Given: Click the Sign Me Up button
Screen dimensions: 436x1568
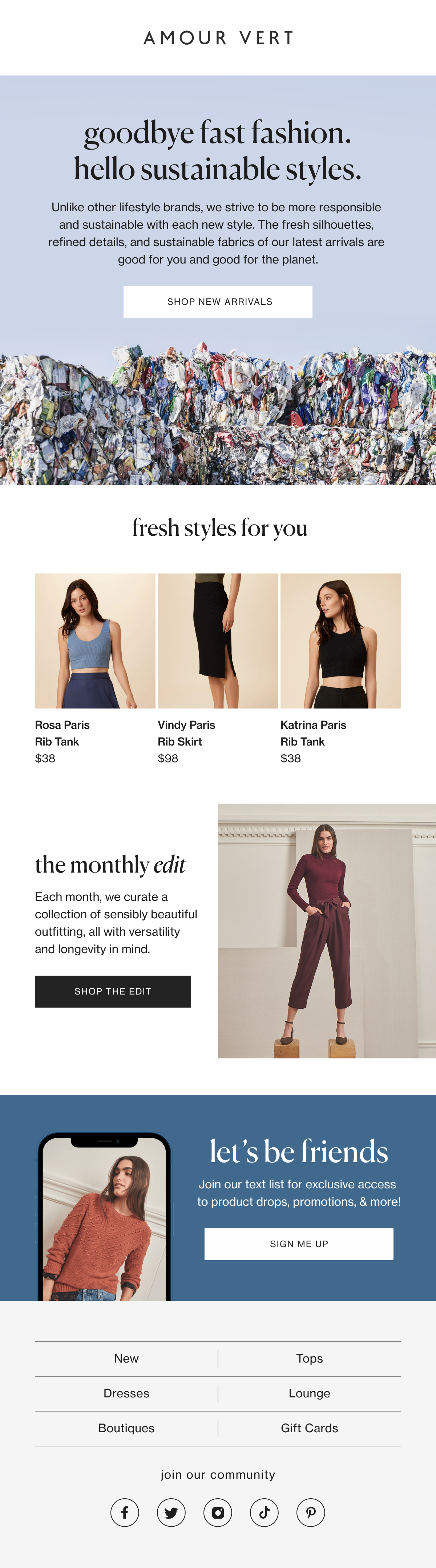Looking at the screenshot, I should [299, 1244].
